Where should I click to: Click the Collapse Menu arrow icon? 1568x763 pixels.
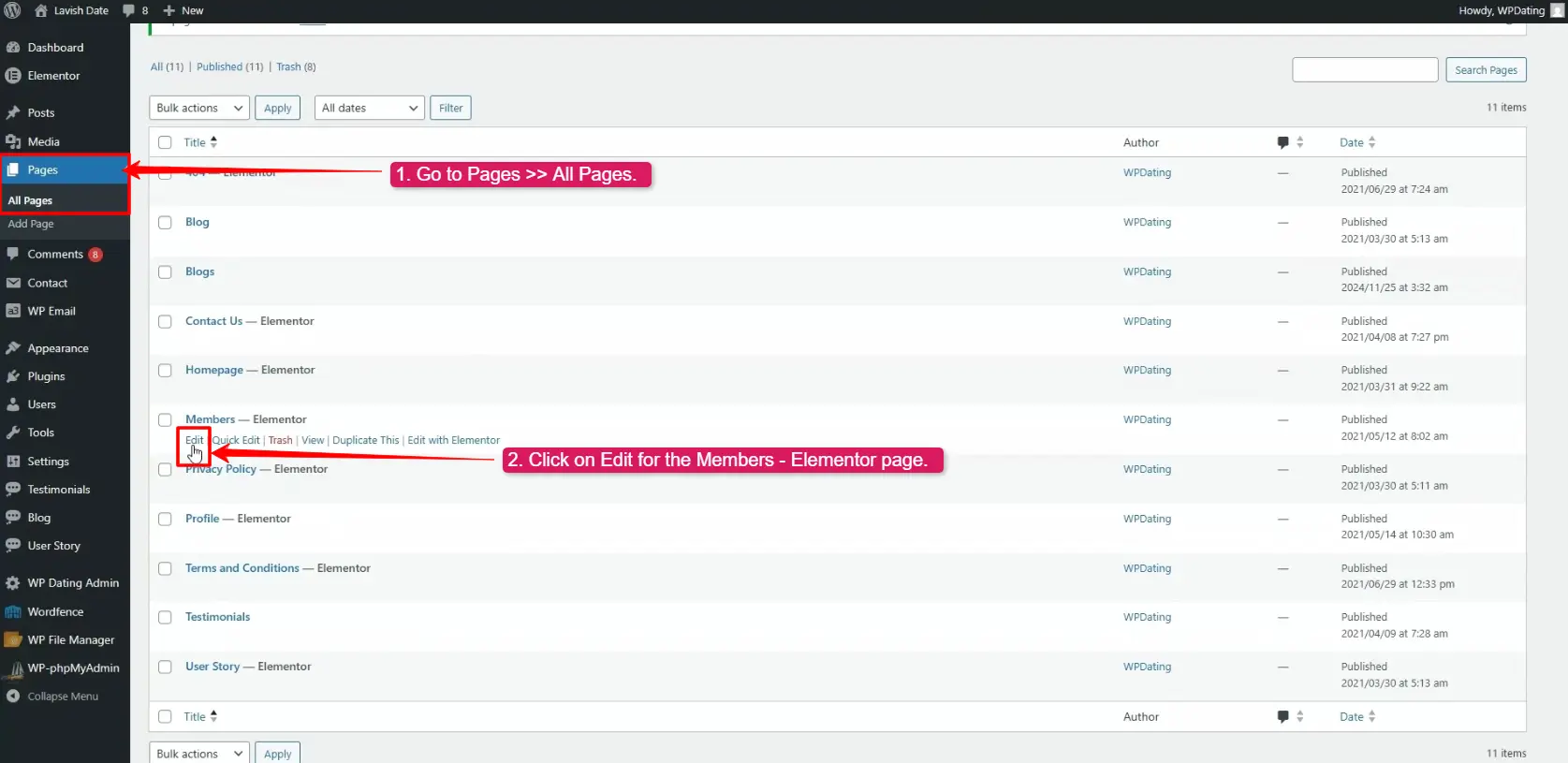pos(13,697)
